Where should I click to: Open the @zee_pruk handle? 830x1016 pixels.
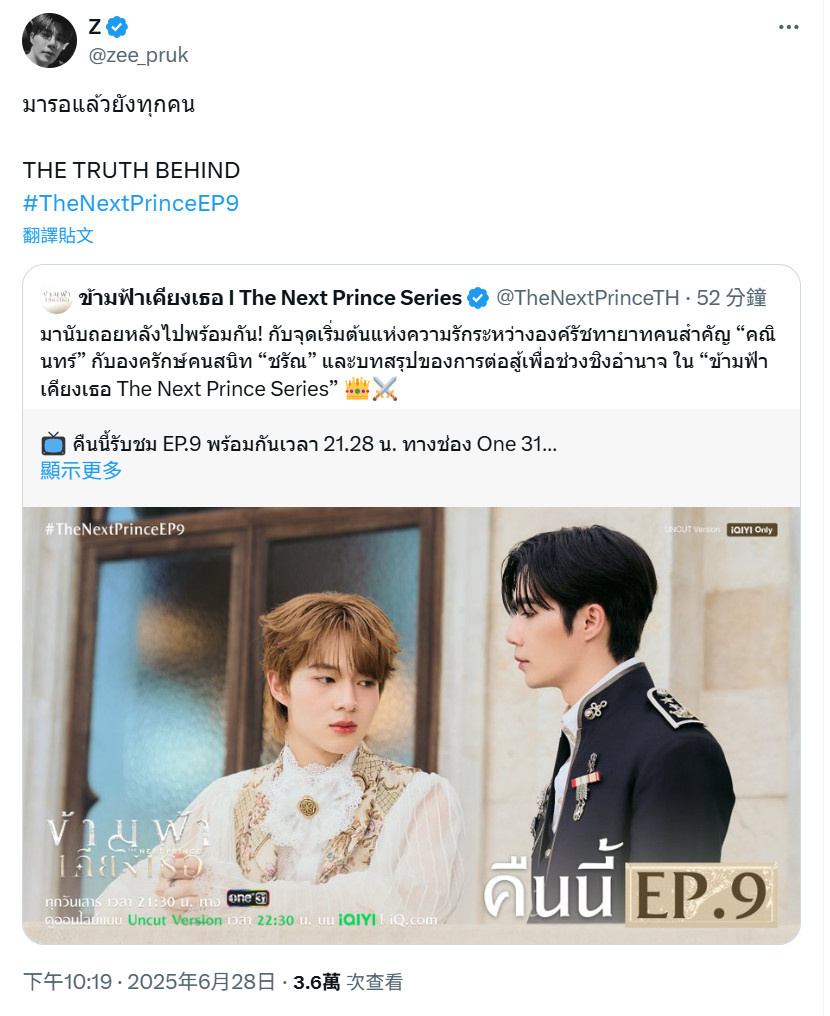tap(138, 55)
